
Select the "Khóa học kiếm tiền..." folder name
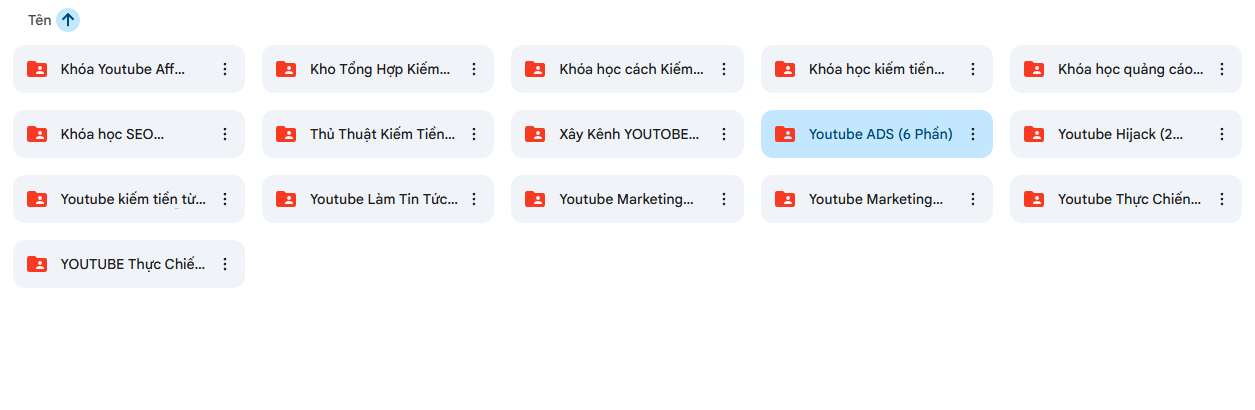877,69
